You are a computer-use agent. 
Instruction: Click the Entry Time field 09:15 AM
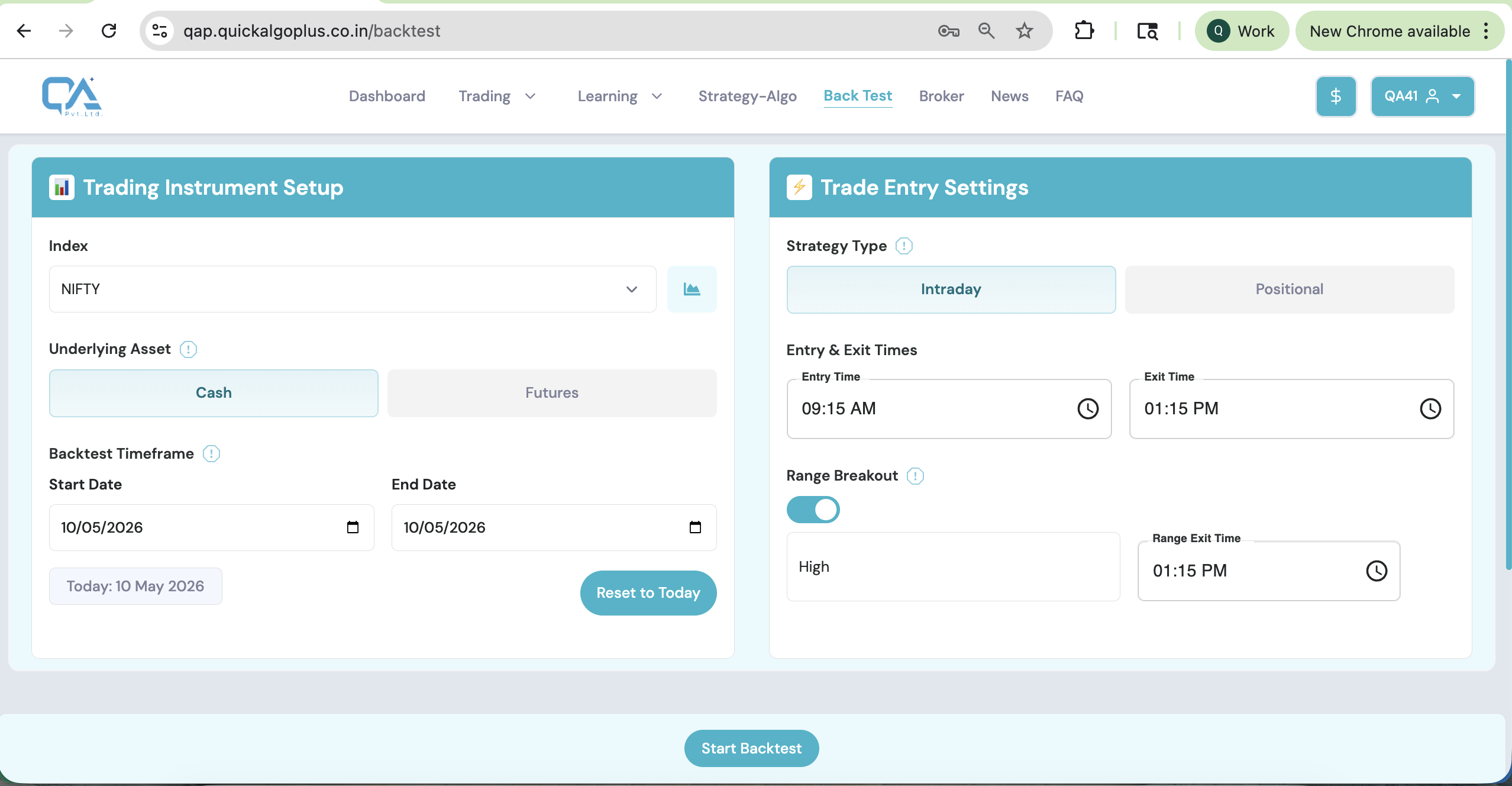click(949, 408)
